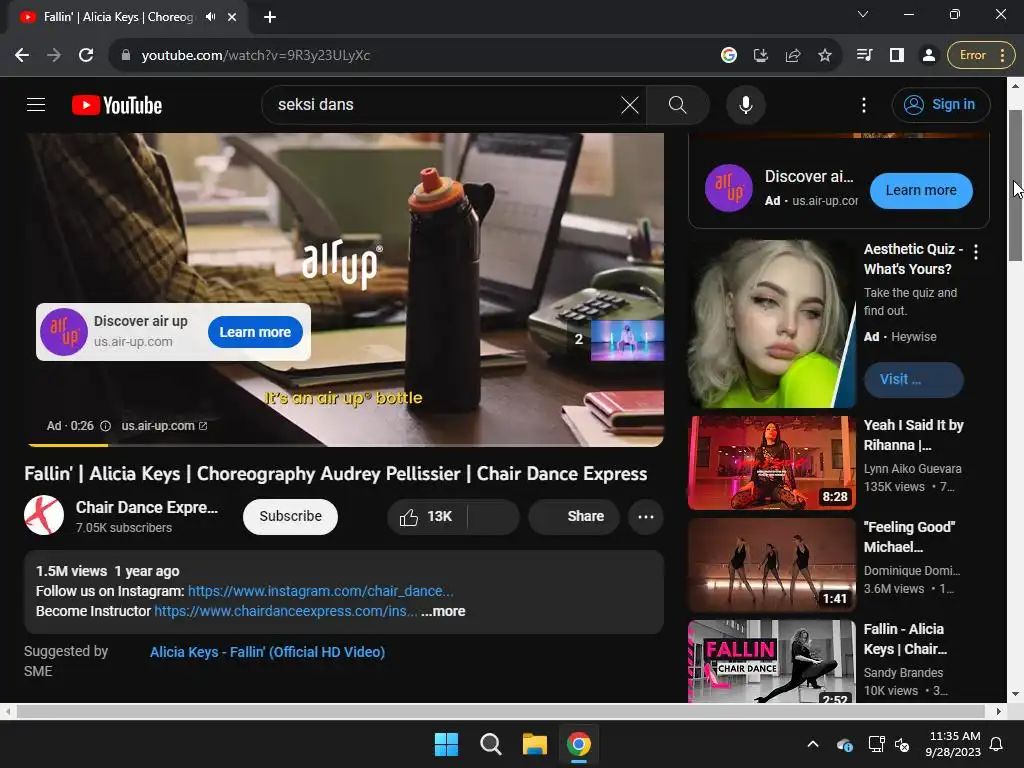Screen dimensions: 1024x768
Task: Go back in browser history
Action: click(x=22, y=55)
